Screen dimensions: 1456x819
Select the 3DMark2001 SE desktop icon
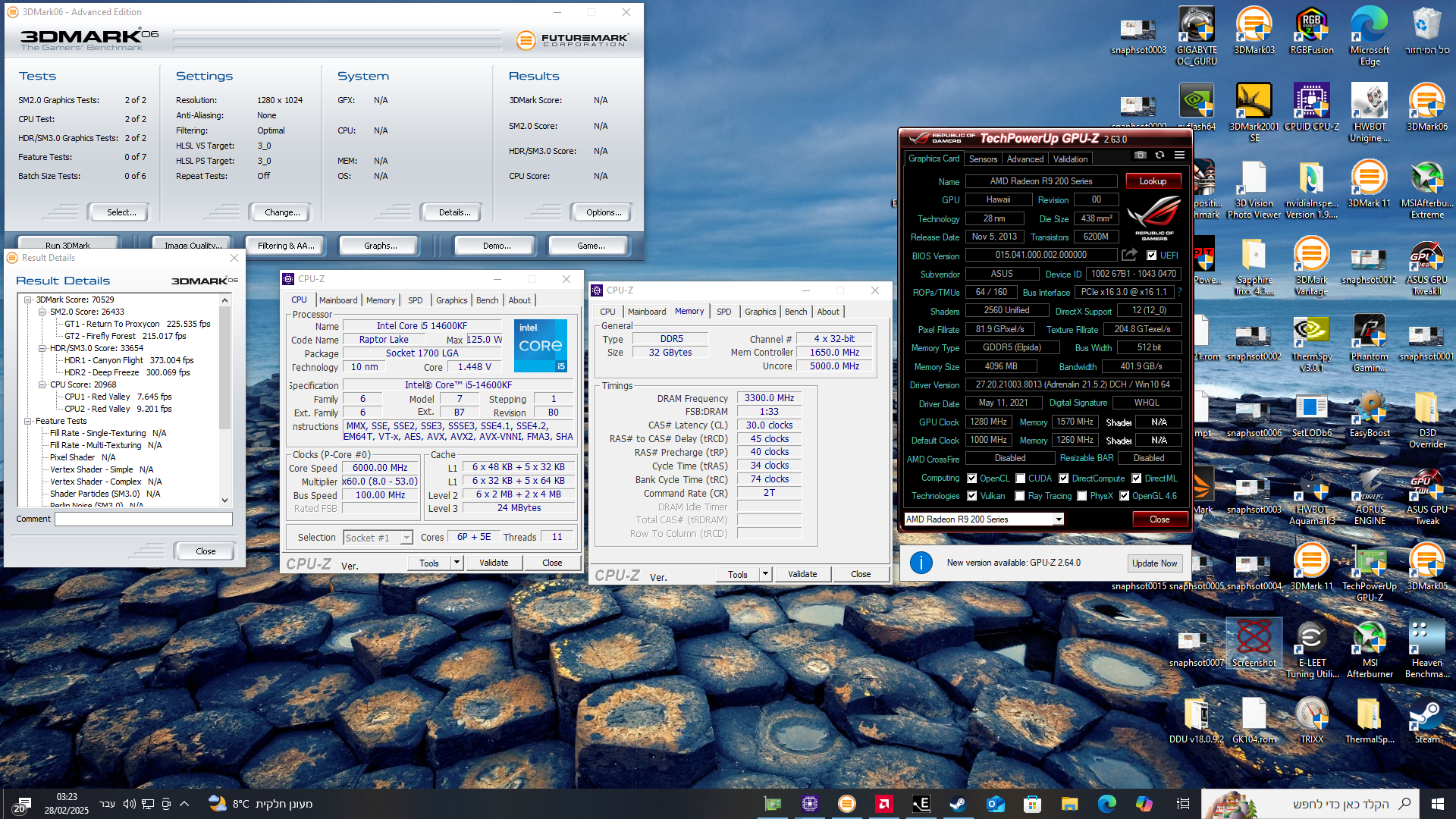click(x=1254, y=112)
